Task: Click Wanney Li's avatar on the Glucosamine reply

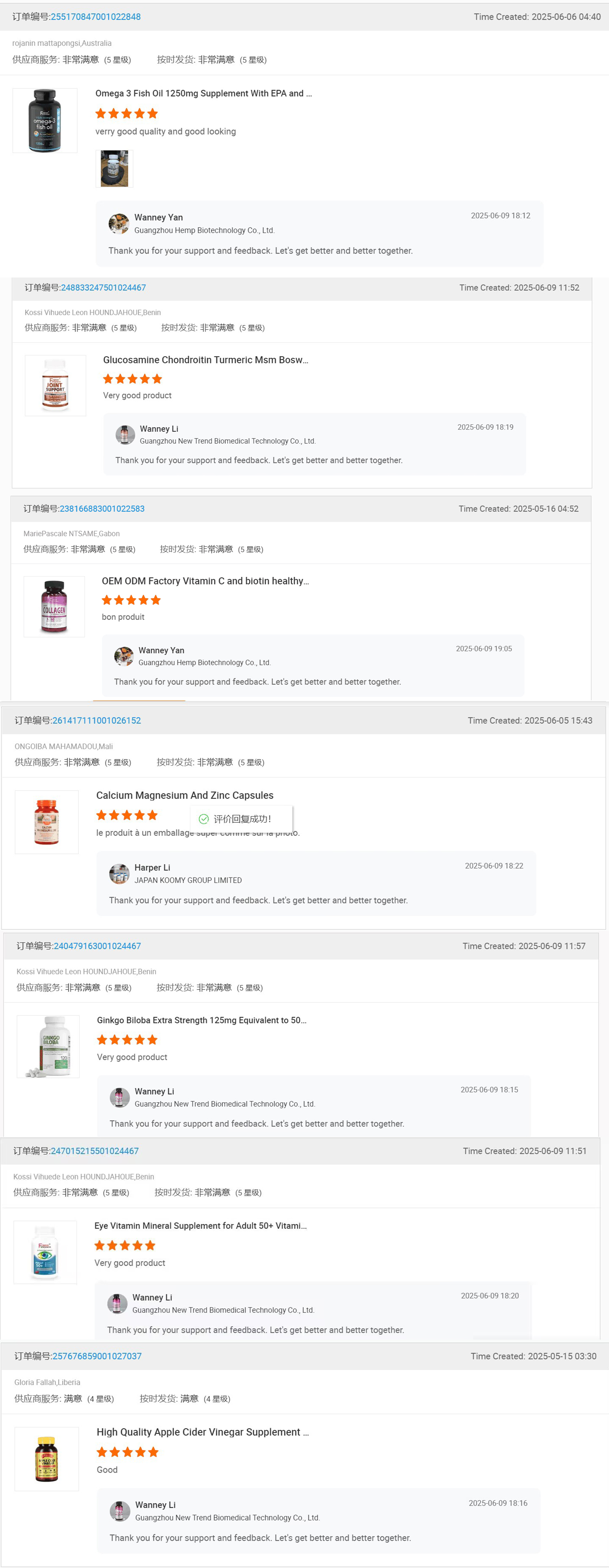Action: 125,434
